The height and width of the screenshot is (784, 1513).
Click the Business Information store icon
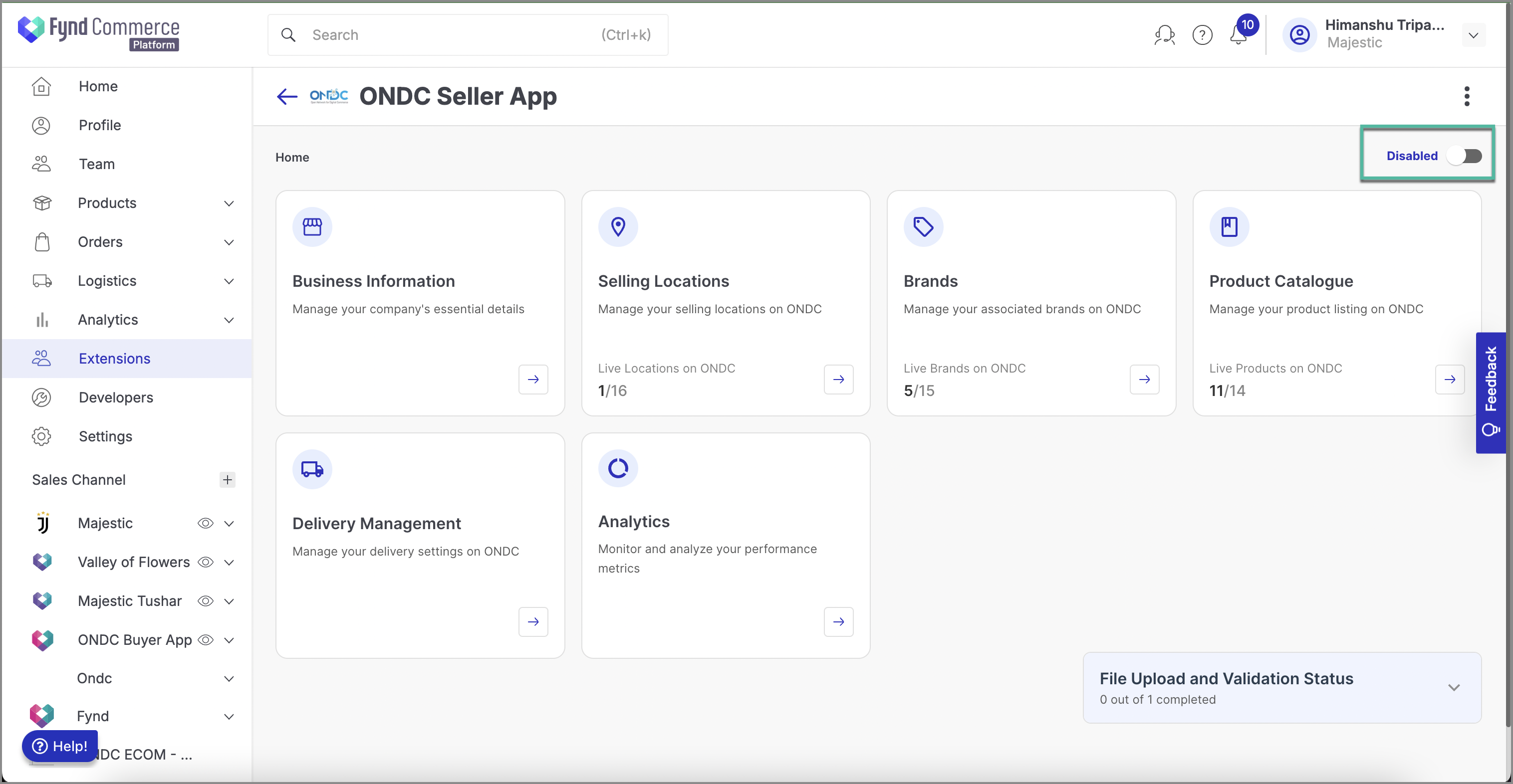point(312,226)
